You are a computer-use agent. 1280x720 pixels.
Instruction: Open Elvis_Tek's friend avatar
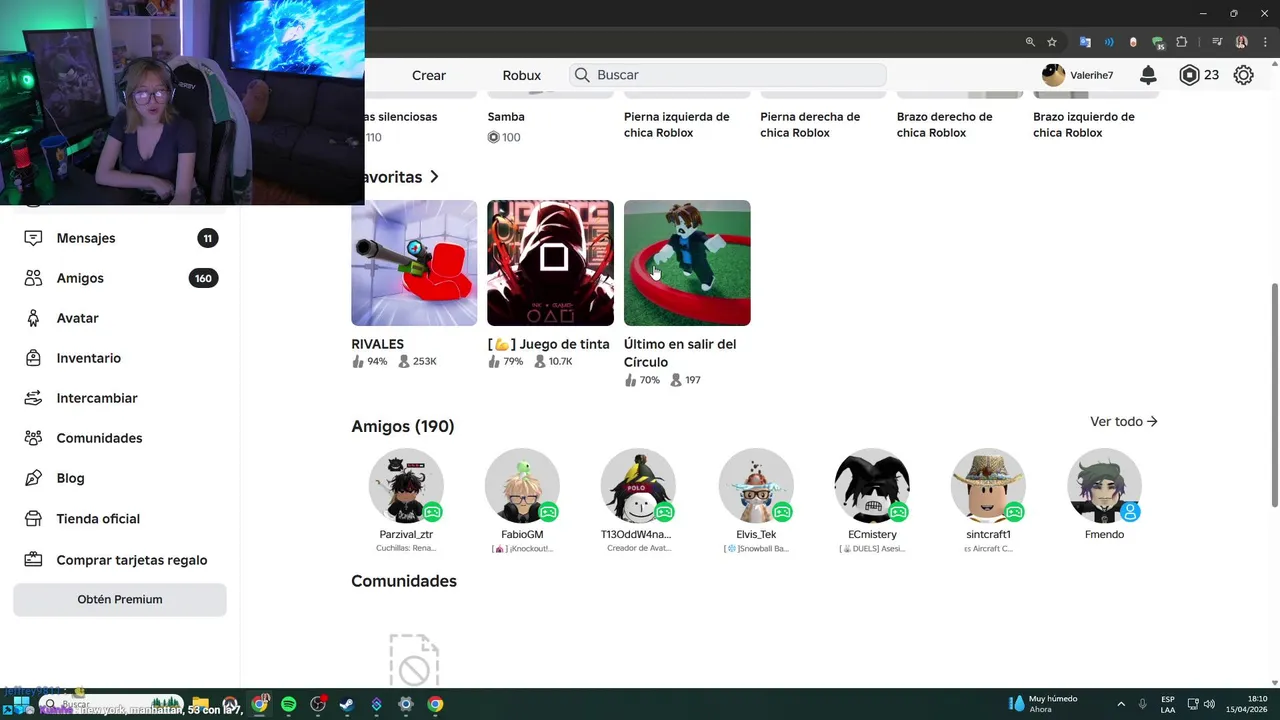pos(756,486)
